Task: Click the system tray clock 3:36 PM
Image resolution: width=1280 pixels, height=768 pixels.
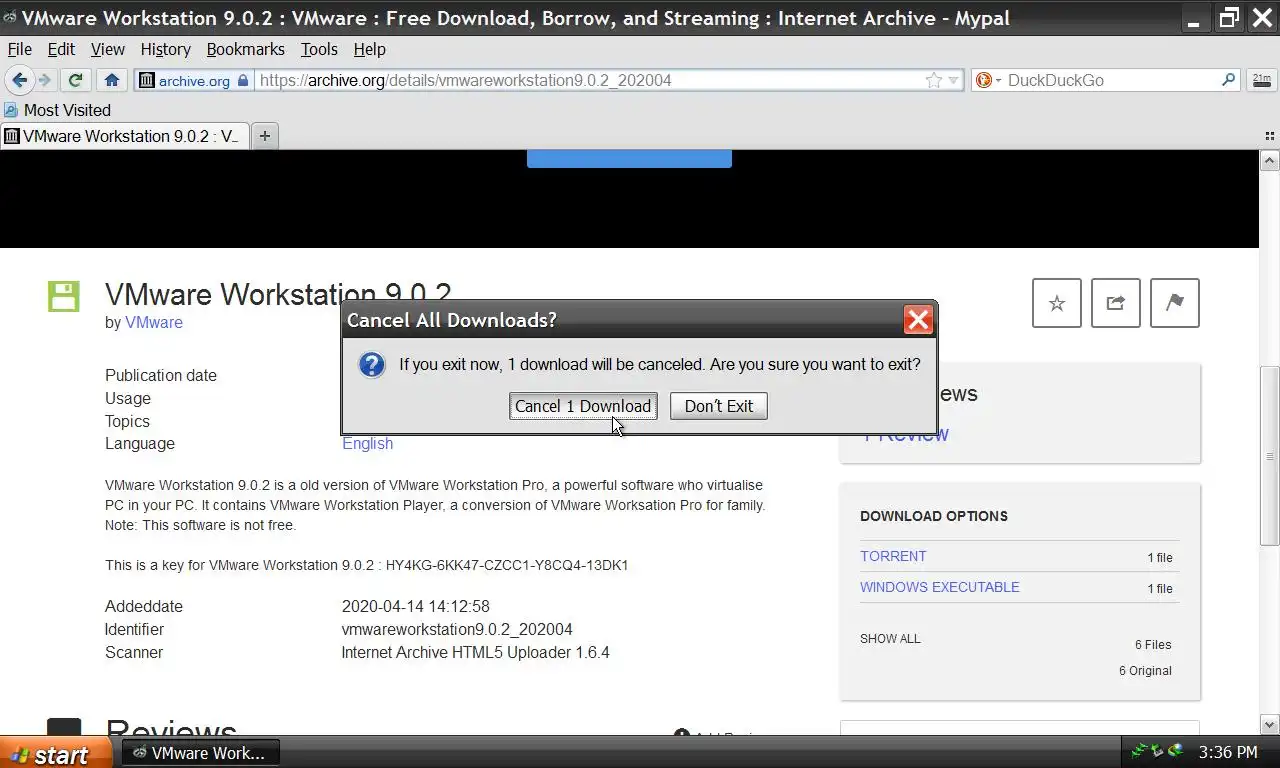Action: click(x=1228, y=752)
